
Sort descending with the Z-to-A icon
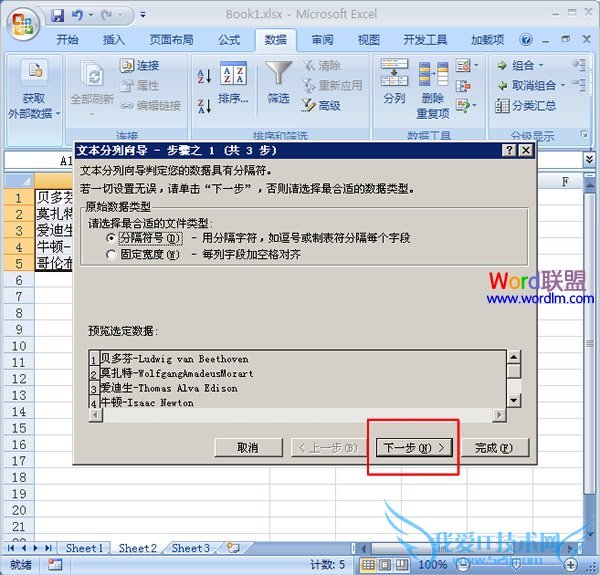pyautogui.click(x=204, y=106)
